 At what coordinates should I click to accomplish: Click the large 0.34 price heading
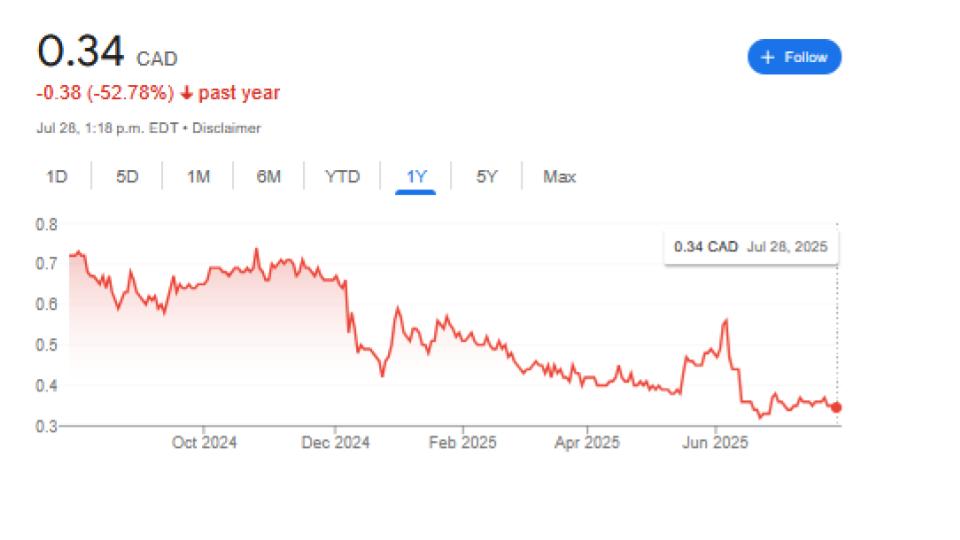[80, 52]
